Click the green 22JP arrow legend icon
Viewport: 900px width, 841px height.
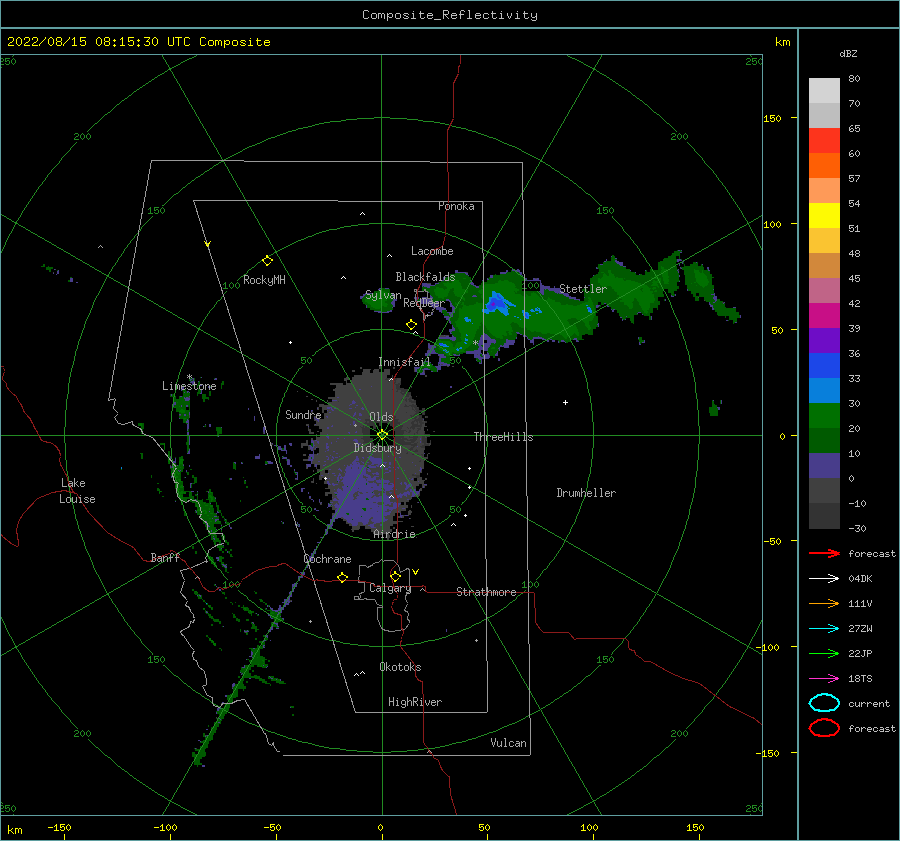coord(824,653)
